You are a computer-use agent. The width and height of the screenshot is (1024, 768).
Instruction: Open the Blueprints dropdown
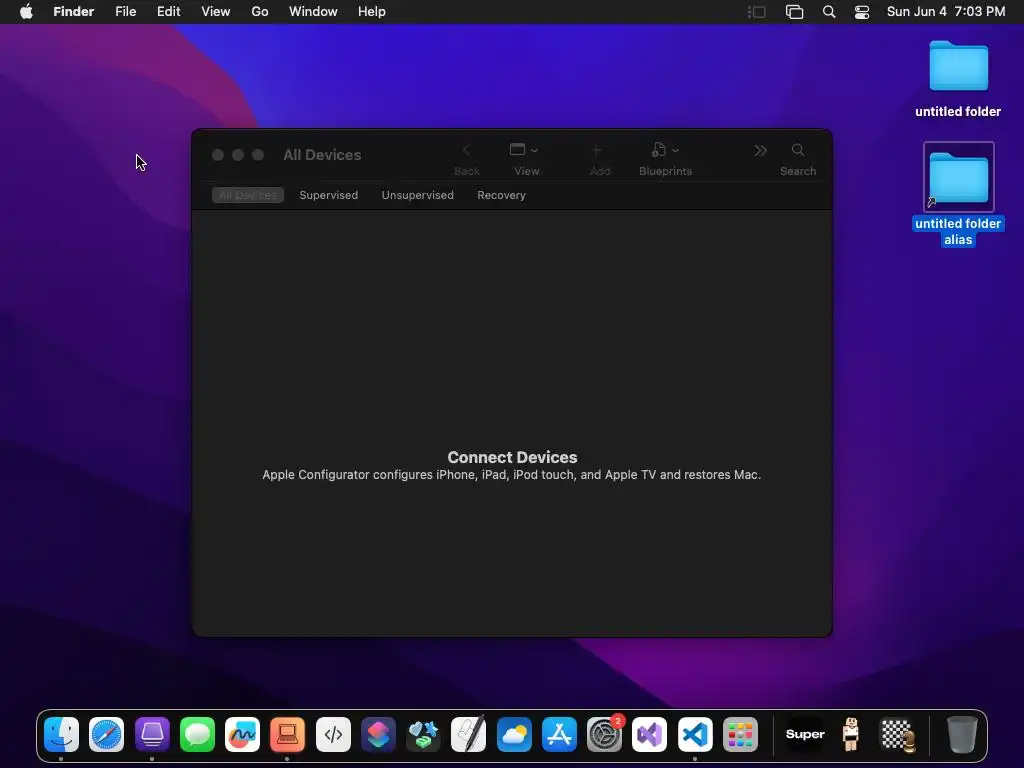(665, 150)
